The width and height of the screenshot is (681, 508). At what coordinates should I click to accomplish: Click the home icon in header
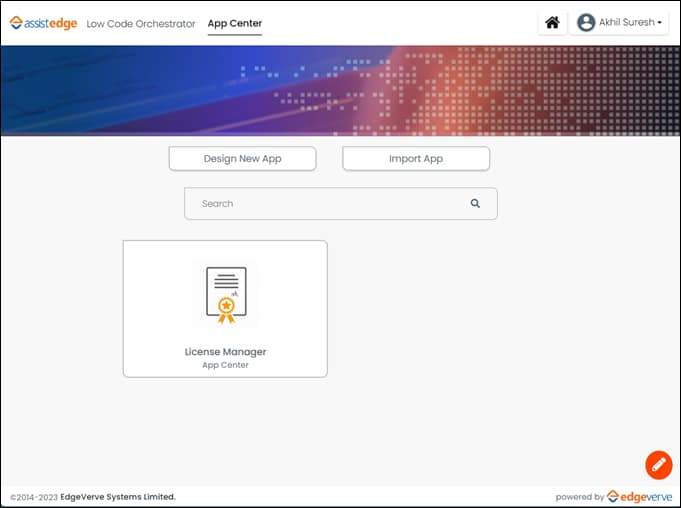click(x=552, y=23)
